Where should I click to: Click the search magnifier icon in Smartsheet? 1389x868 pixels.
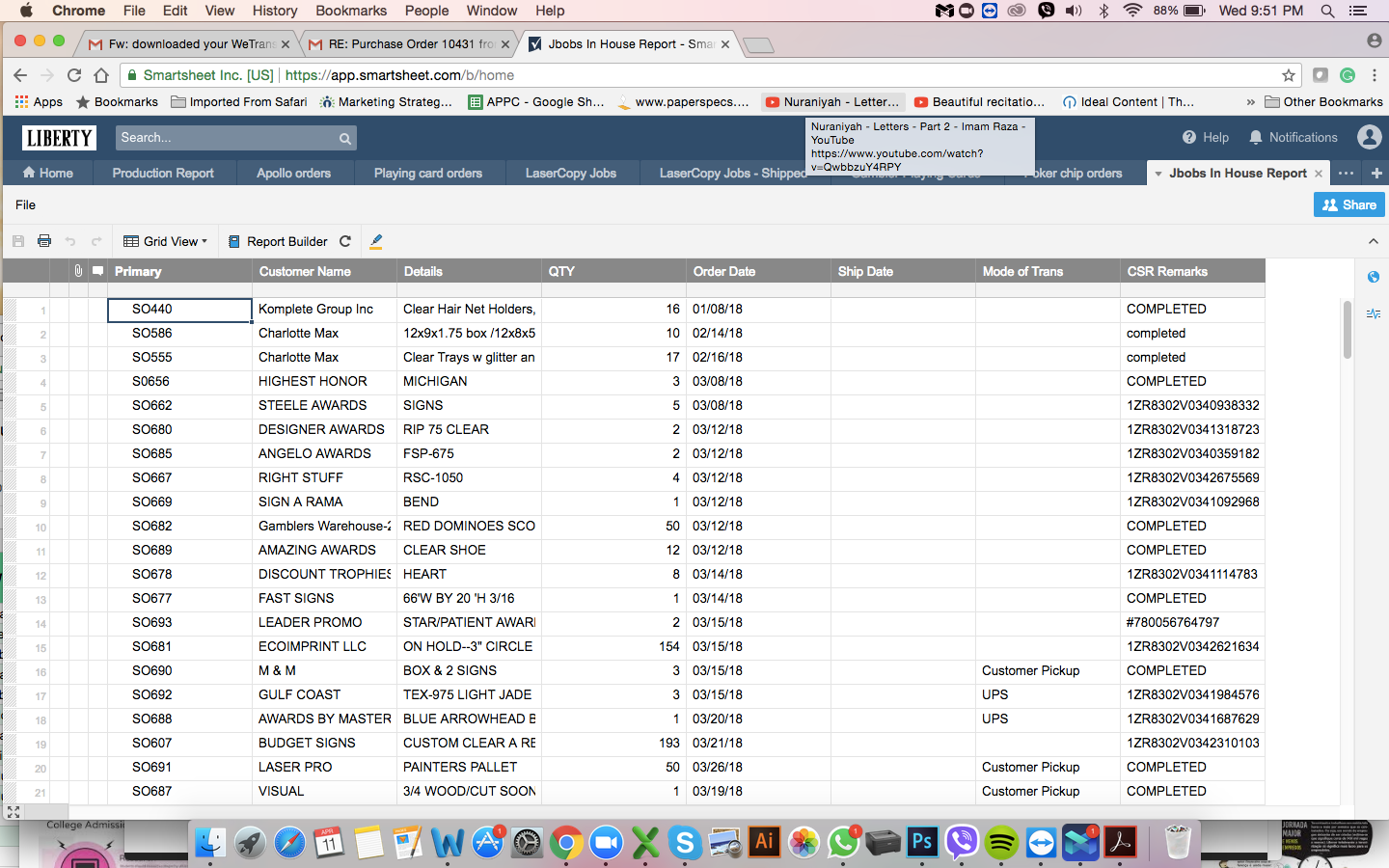pos(344,138)
